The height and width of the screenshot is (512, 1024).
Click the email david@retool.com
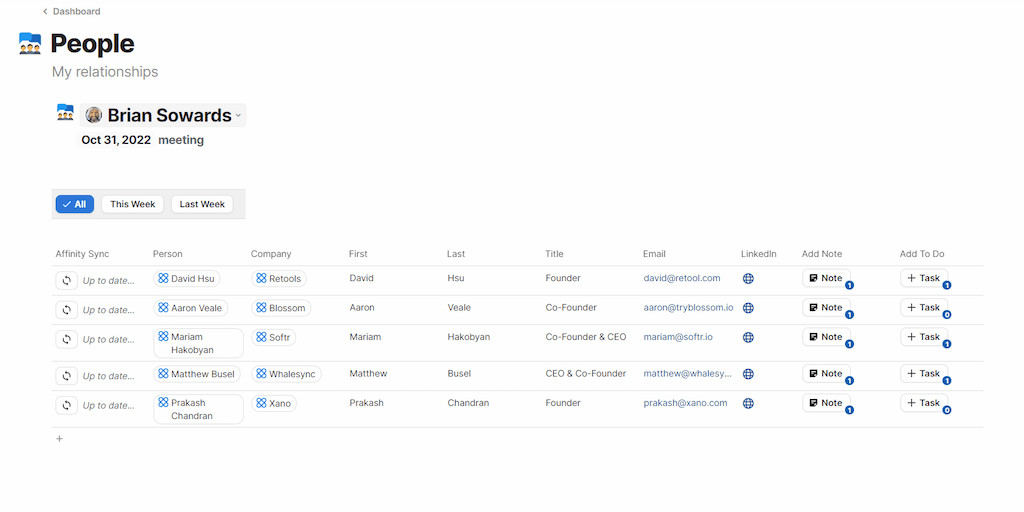click(682, 278)
